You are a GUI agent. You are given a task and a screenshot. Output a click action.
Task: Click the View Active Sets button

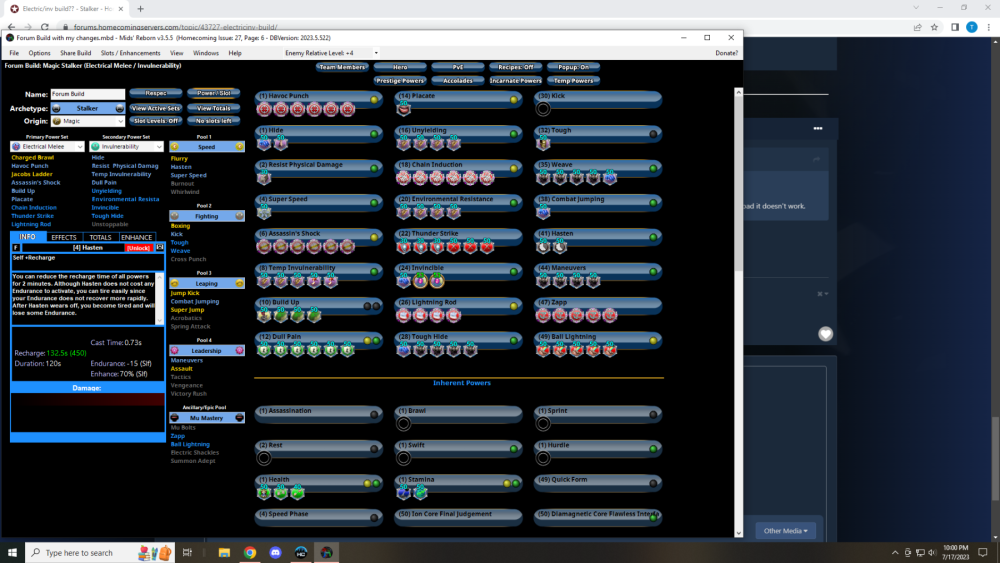coord(155,108)
